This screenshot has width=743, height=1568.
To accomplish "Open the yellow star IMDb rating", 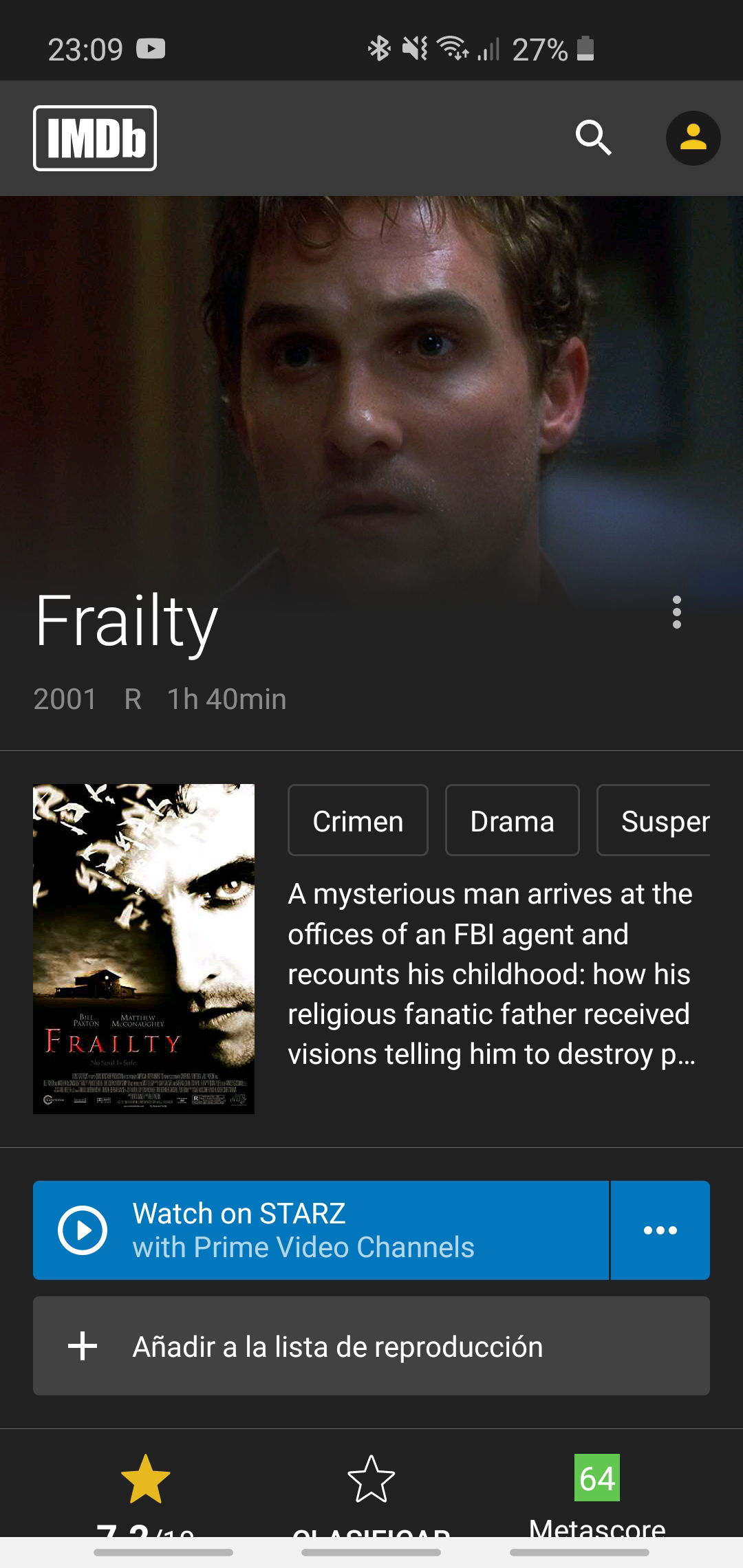I will tap(145, 1479).
